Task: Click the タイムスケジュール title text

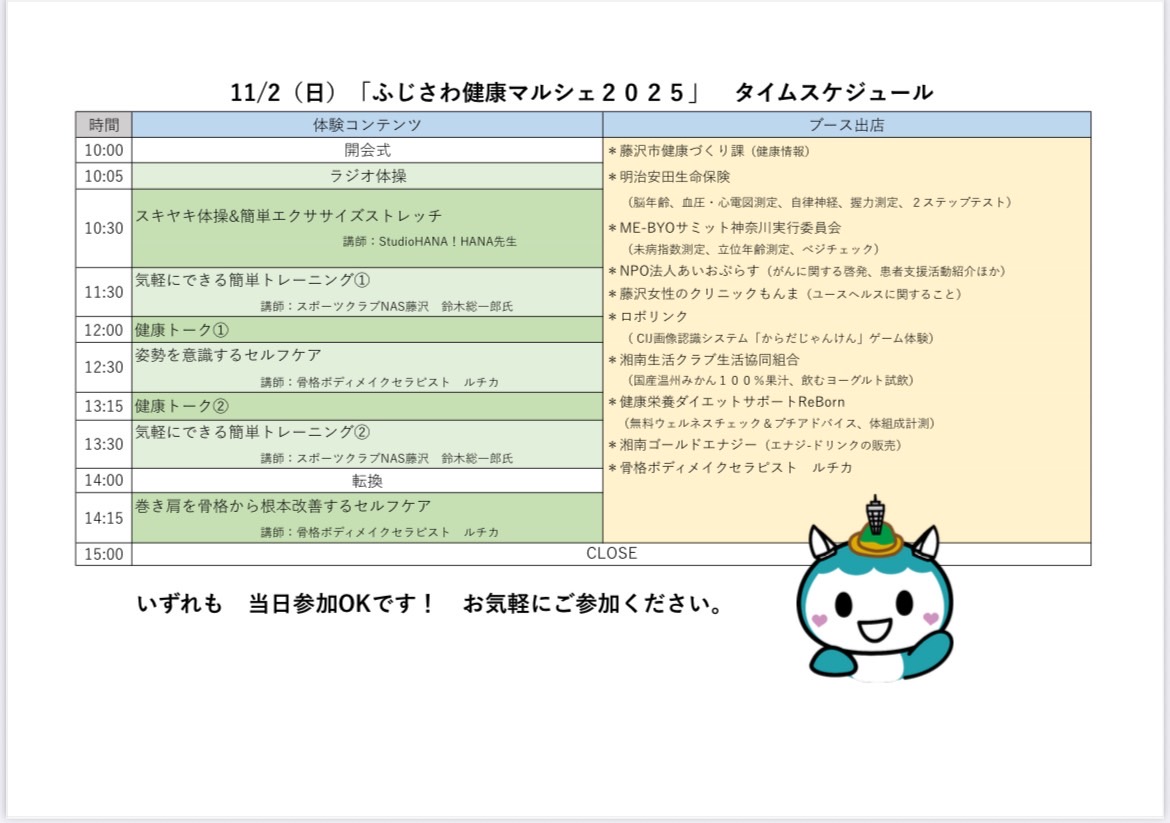Action: coord(833,93)
